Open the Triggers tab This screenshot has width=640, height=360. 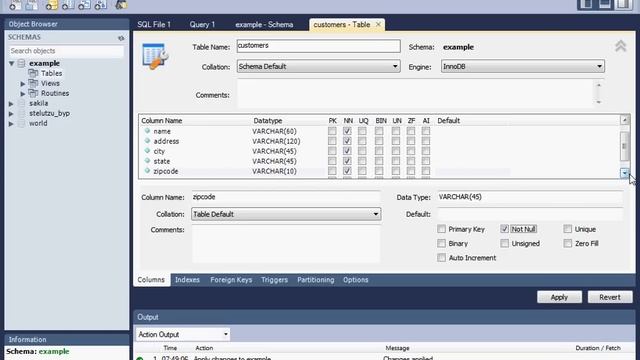(274, 280)
